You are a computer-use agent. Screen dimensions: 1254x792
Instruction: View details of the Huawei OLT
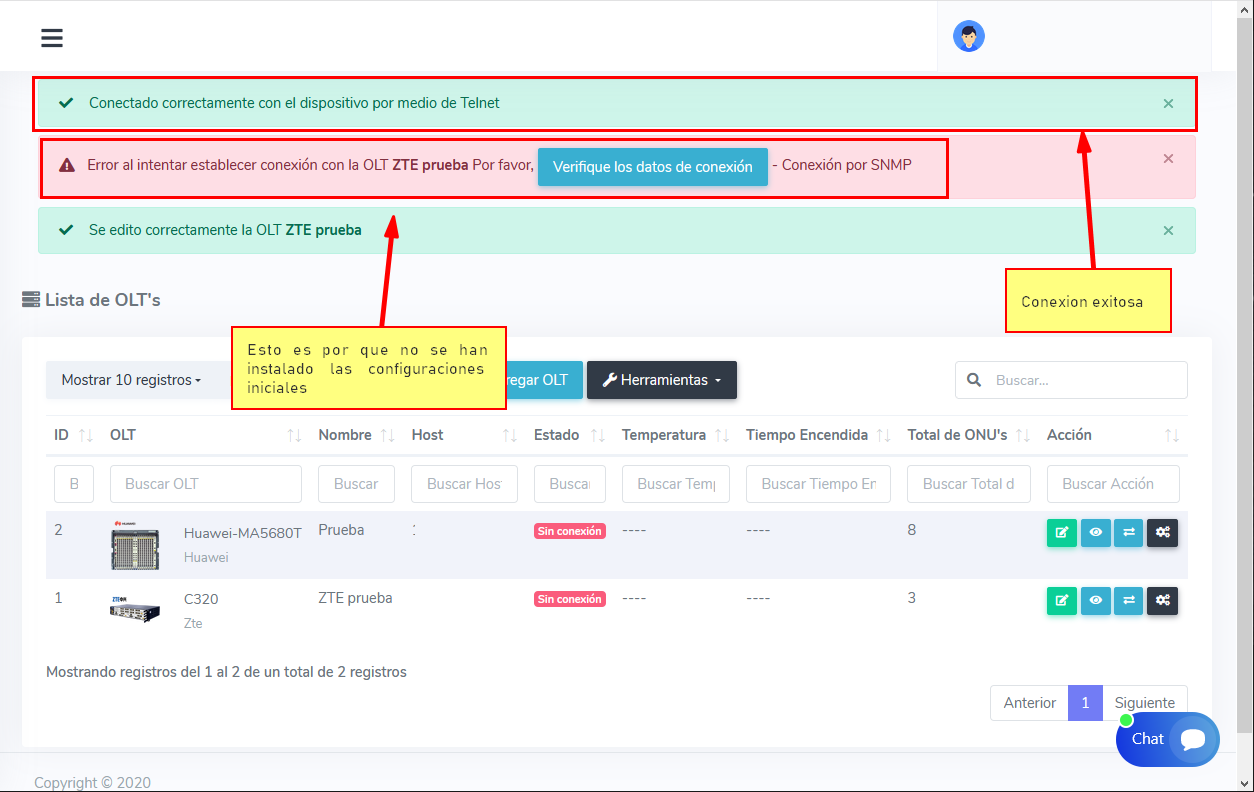point(1095,533)
